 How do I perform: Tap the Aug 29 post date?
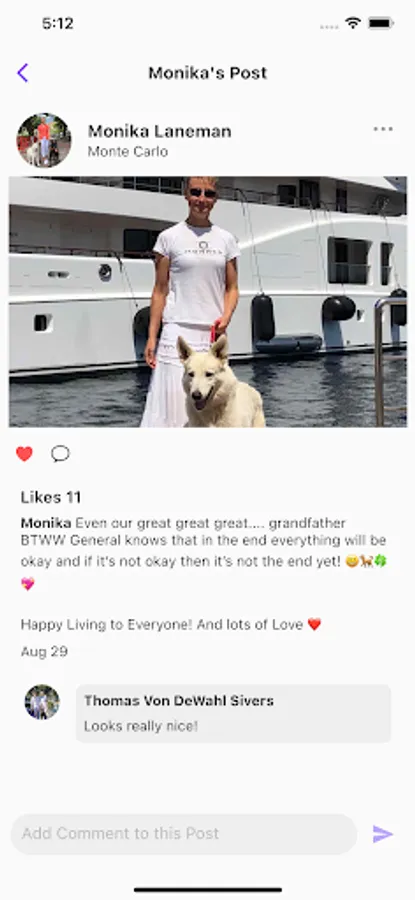[44, 651]
